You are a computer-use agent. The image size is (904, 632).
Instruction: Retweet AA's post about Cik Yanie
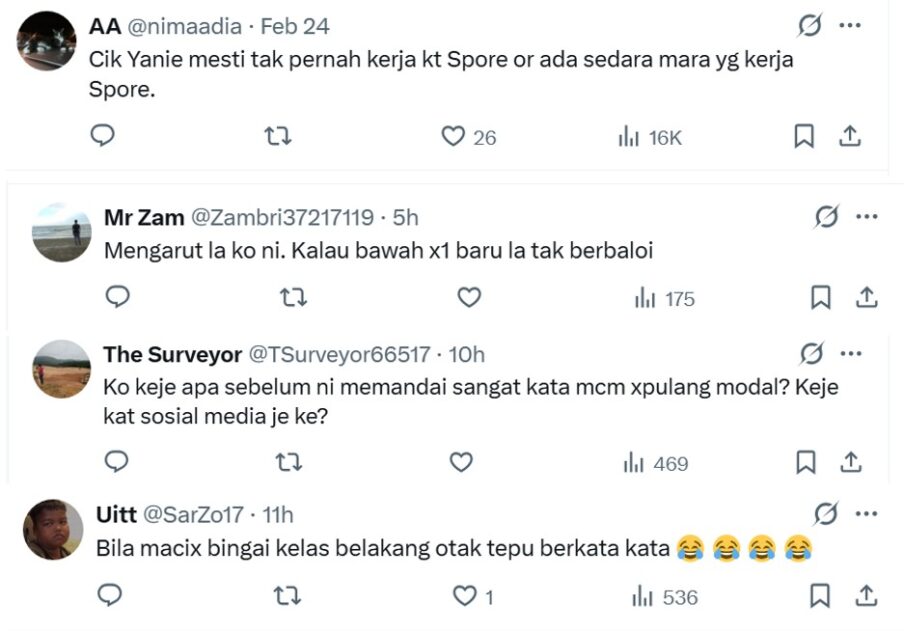click(277, 136)
